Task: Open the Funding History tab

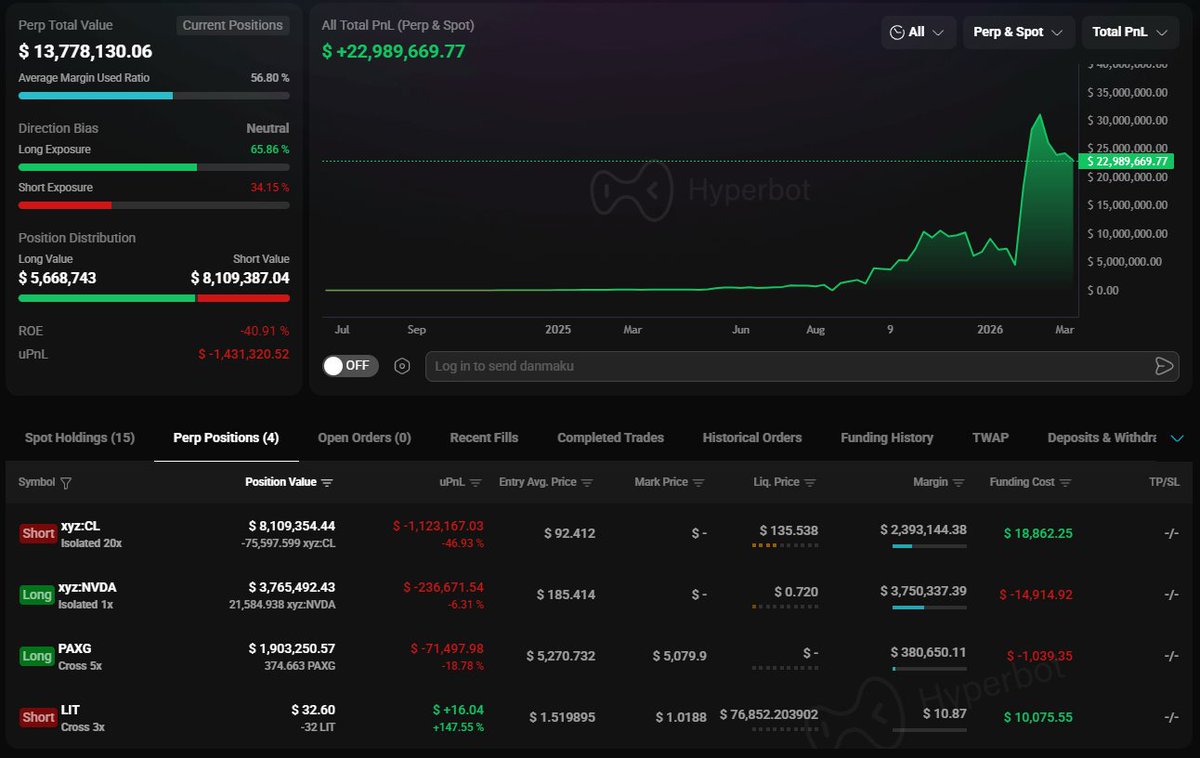Action: (x=886, y=438)
